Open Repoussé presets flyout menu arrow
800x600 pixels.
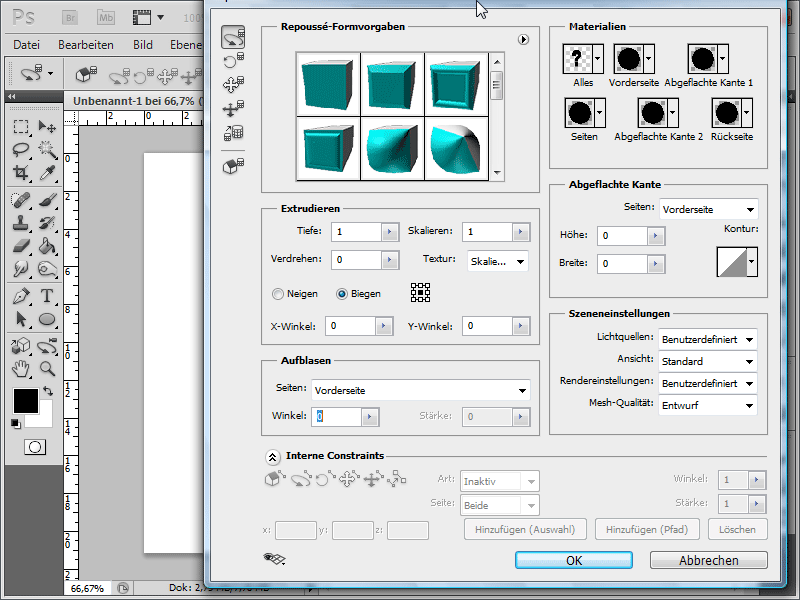[x=523, y=39]
